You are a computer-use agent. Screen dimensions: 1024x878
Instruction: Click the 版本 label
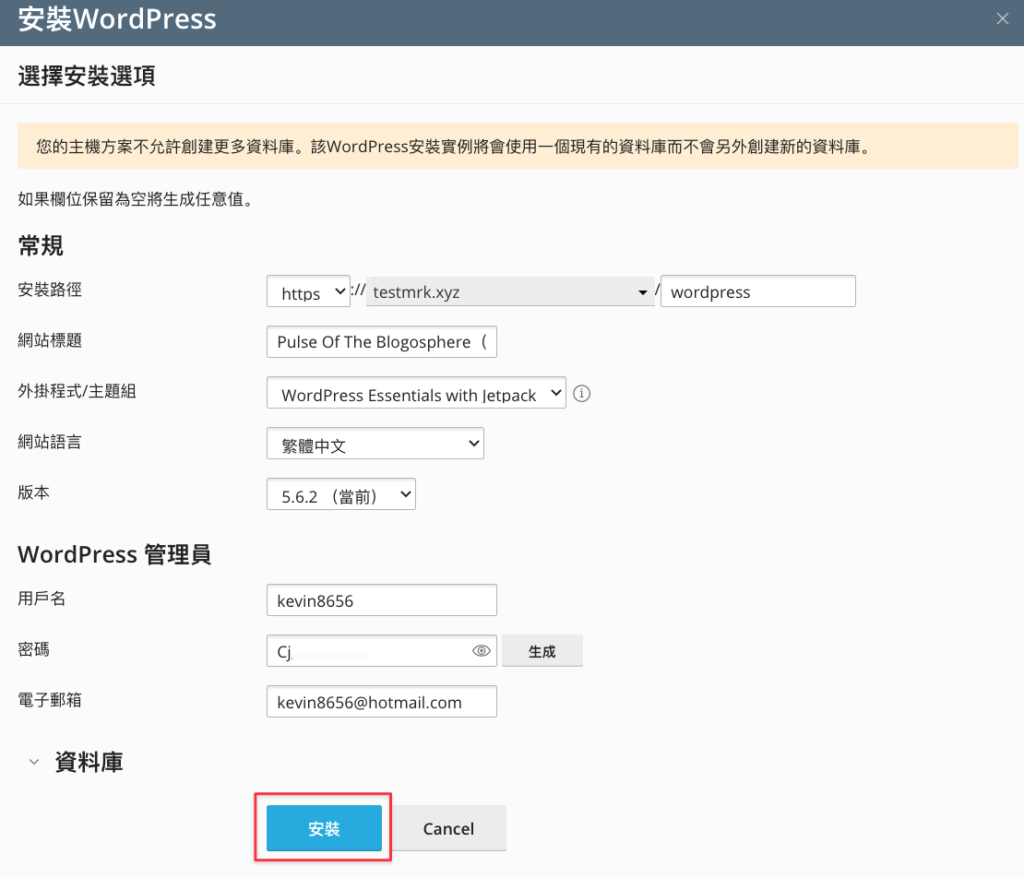(x=33, y=492)
